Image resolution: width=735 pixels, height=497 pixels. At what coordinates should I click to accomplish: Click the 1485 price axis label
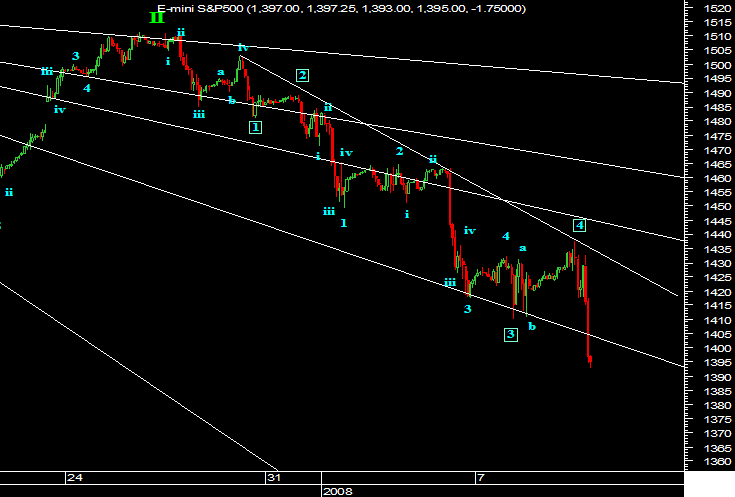click(717, 107)
